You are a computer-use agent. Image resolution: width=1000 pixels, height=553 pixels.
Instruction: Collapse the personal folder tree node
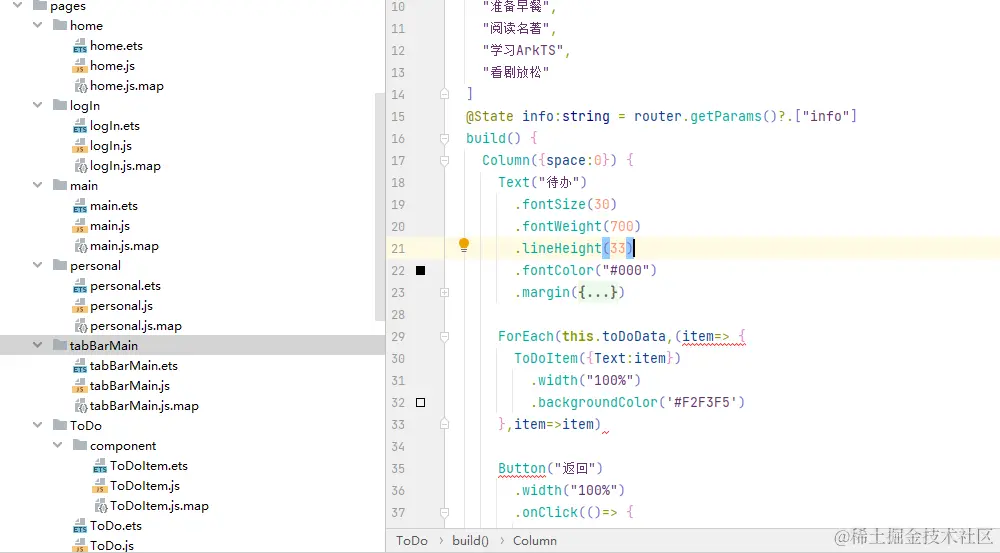click(x=38, y=265)
